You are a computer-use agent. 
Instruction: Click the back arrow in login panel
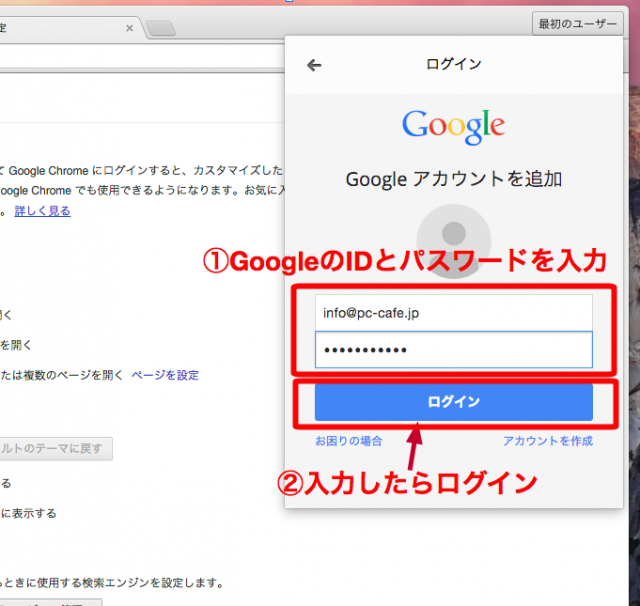point(314,65)
